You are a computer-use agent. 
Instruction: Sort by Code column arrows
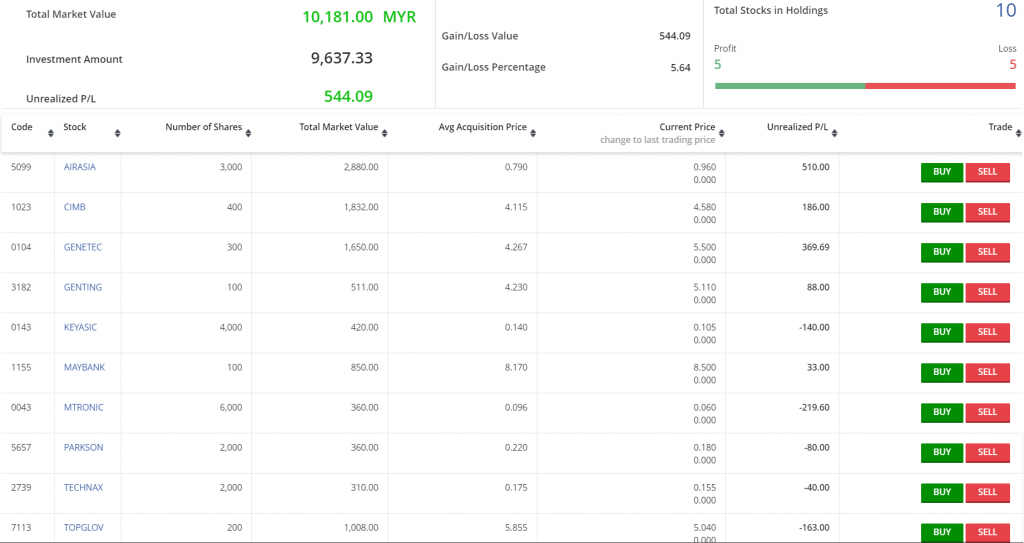click(51, 133)
